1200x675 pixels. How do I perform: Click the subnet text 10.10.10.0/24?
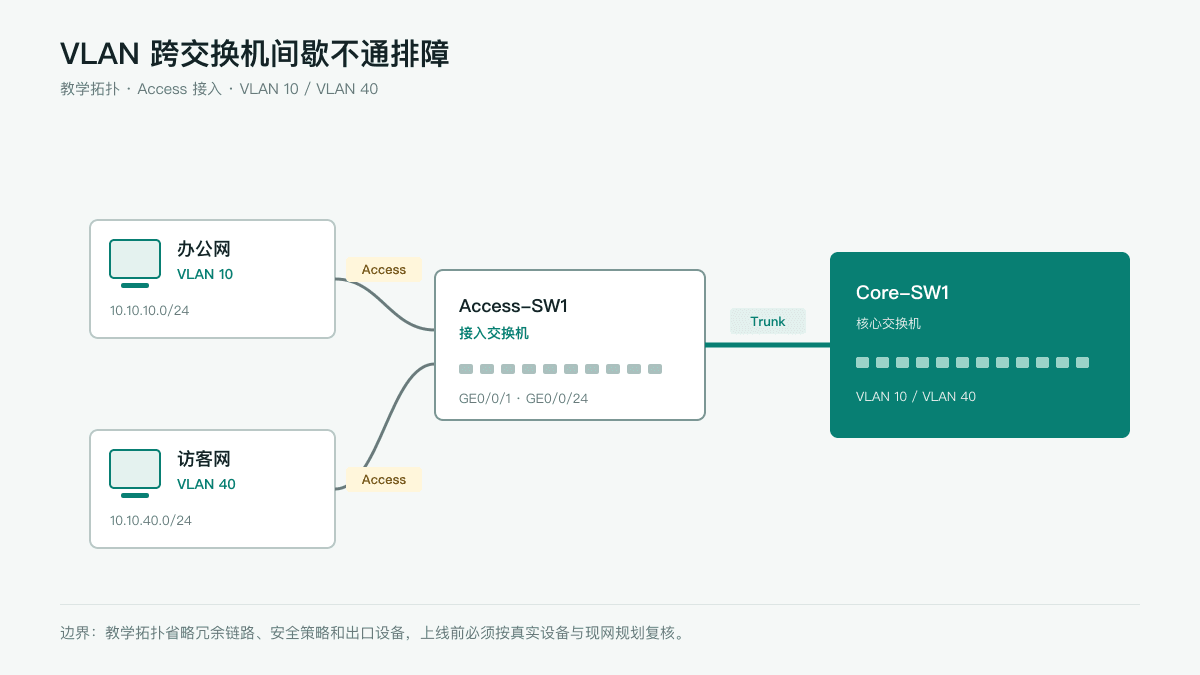pos(149,311)
